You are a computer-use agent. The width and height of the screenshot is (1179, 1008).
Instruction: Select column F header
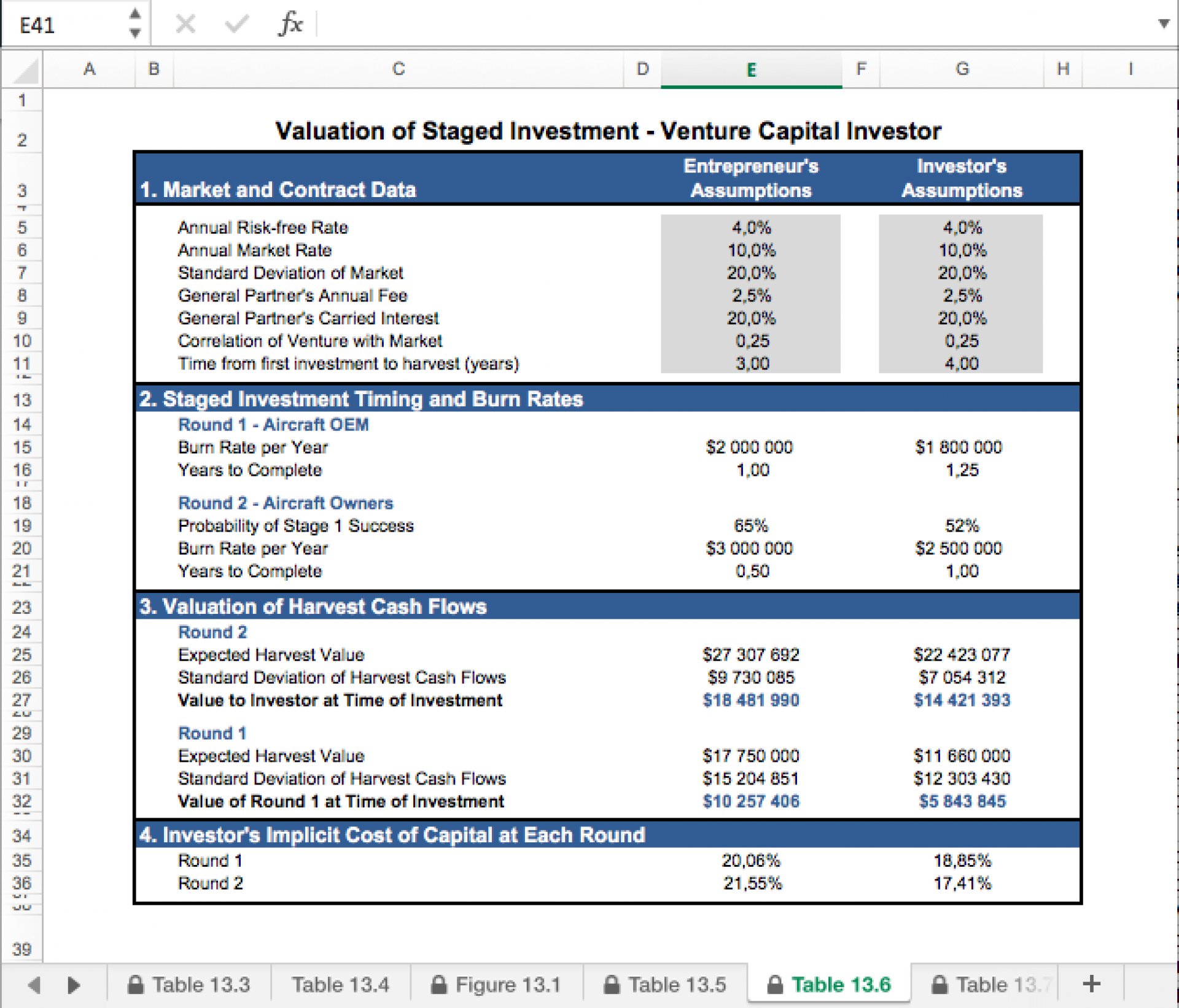click(861, 69)
